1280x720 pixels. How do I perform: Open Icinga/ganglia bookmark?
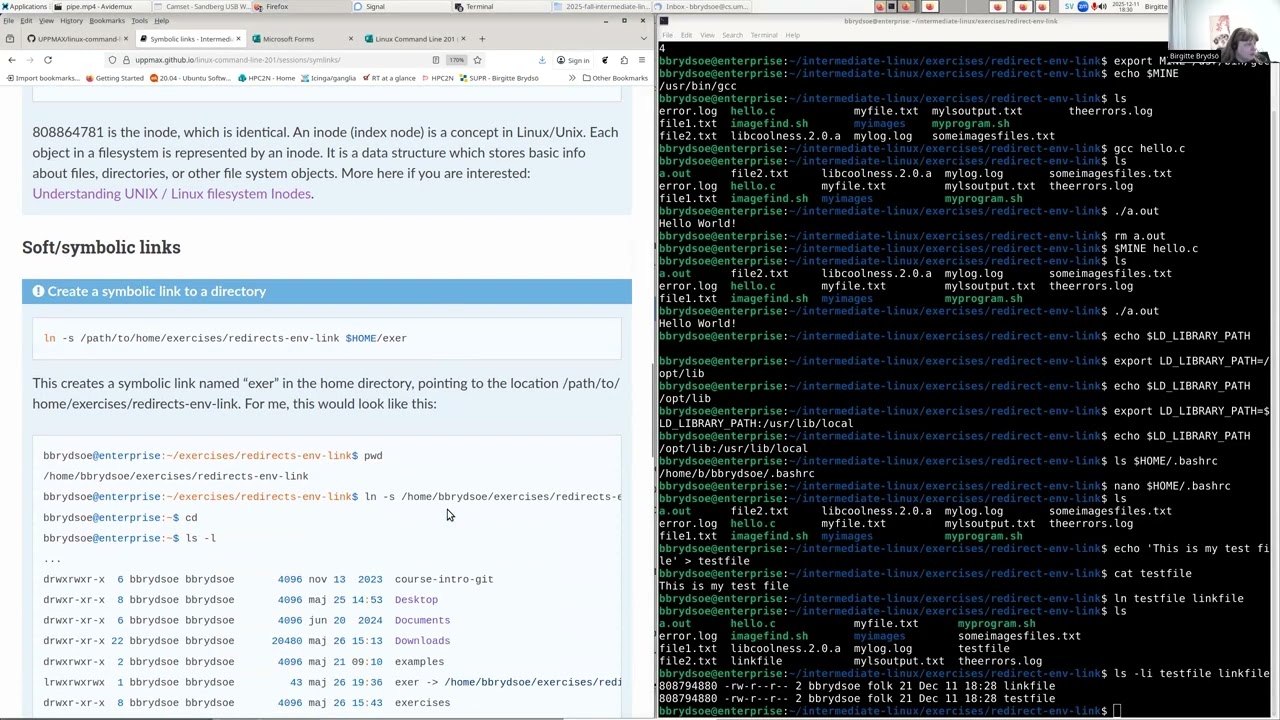(328, 78)
